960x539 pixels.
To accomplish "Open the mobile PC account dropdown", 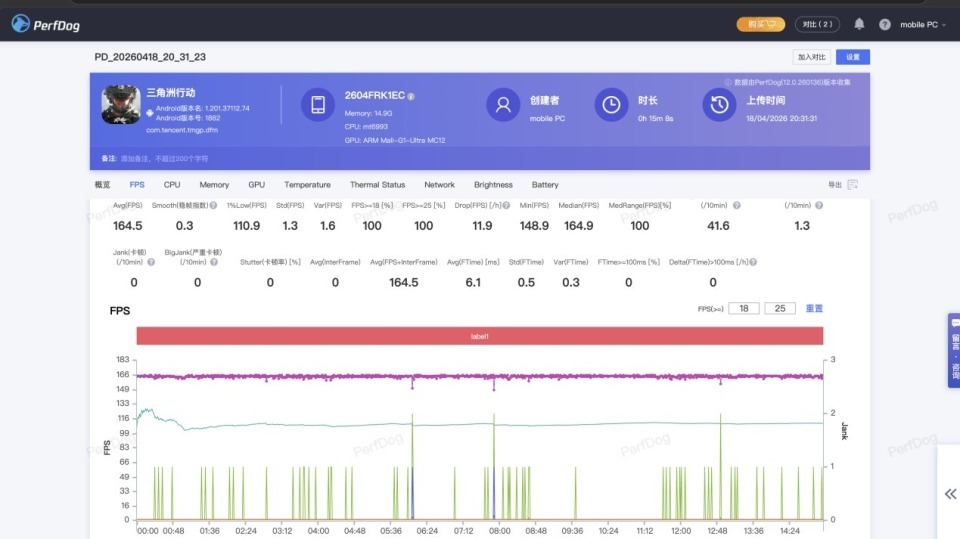I will click(922, 24).
